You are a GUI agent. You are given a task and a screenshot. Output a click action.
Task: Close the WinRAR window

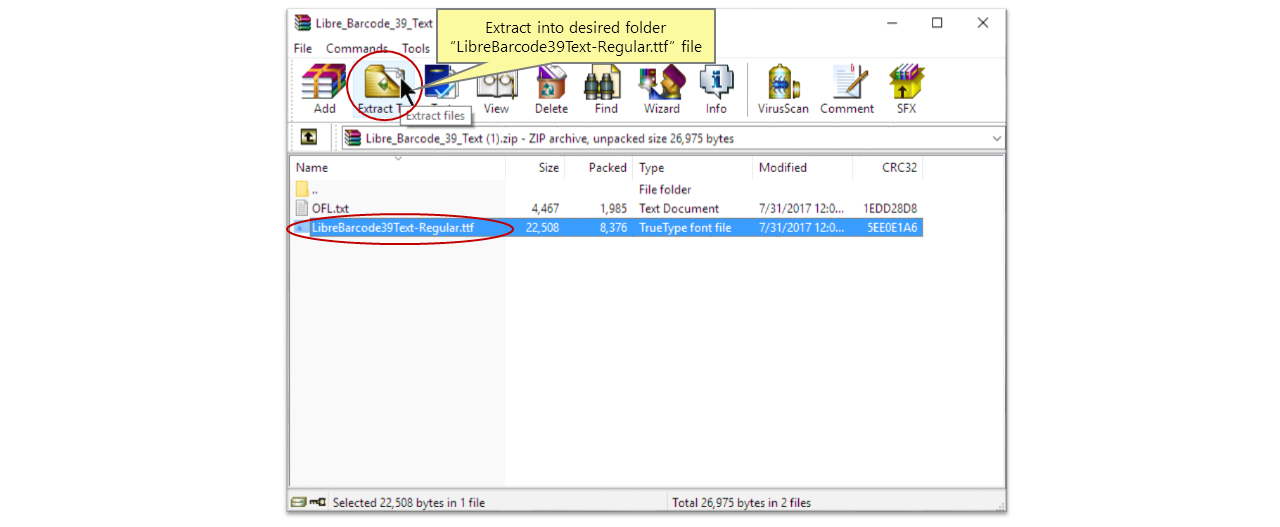pyautogui.click(x=983, y=22)
